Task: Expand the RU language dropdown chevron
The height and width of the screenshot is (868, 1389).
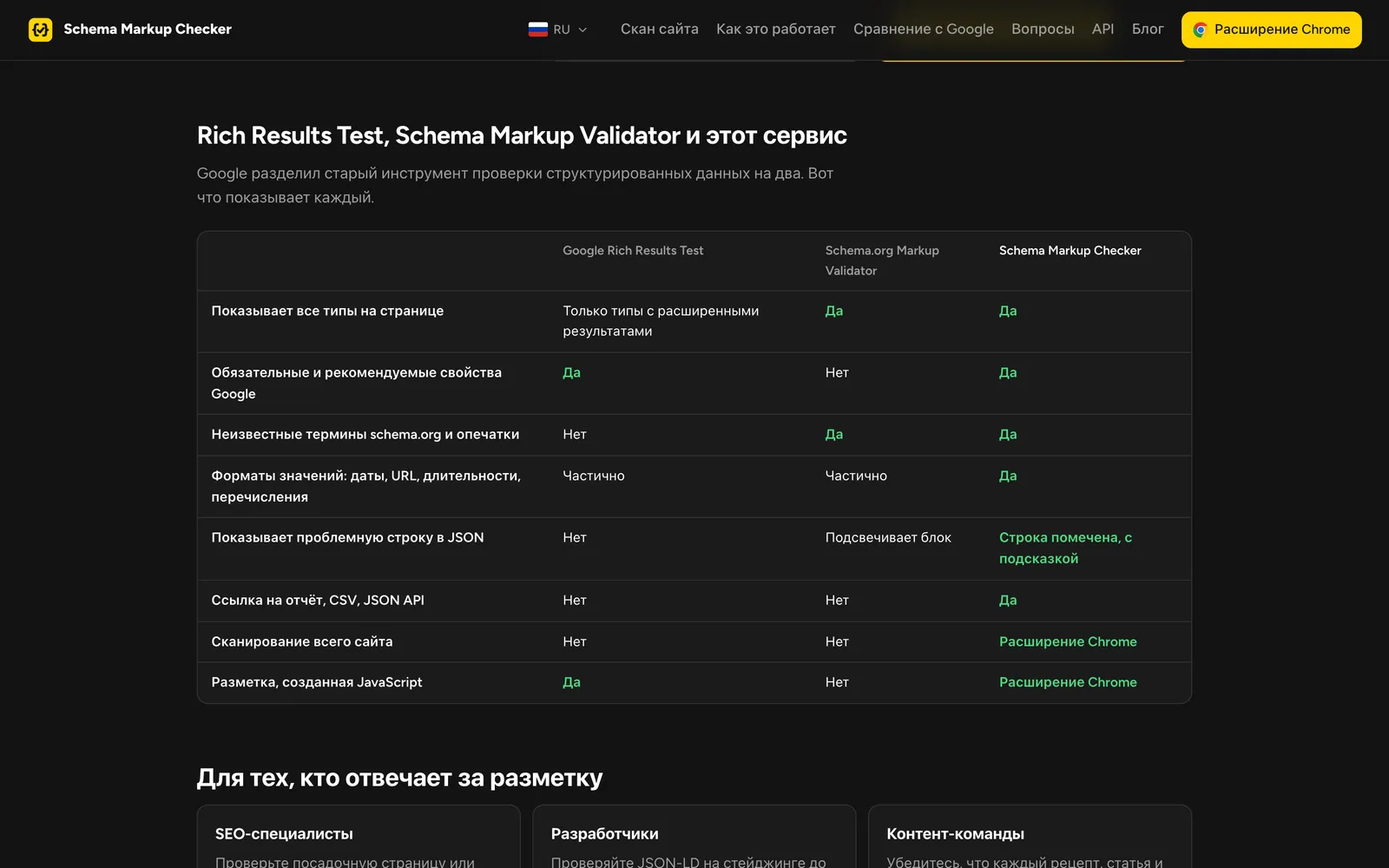Action: tap(583, 30)
